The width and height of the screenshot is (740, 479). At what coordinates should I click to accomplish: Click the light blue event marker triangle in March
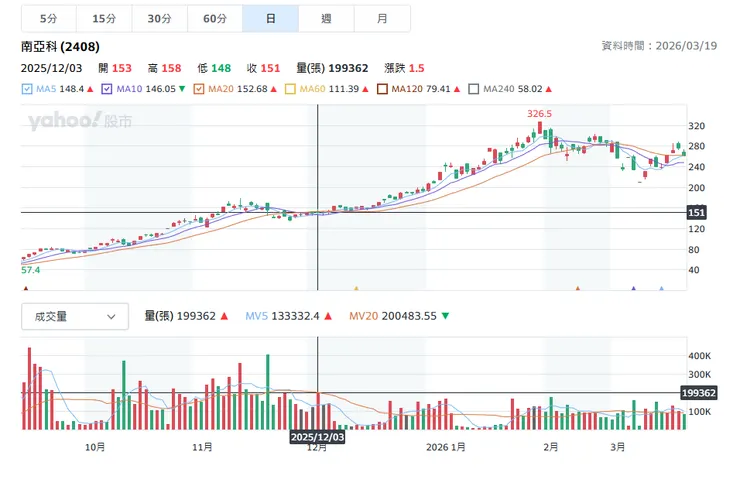[662, 288]
